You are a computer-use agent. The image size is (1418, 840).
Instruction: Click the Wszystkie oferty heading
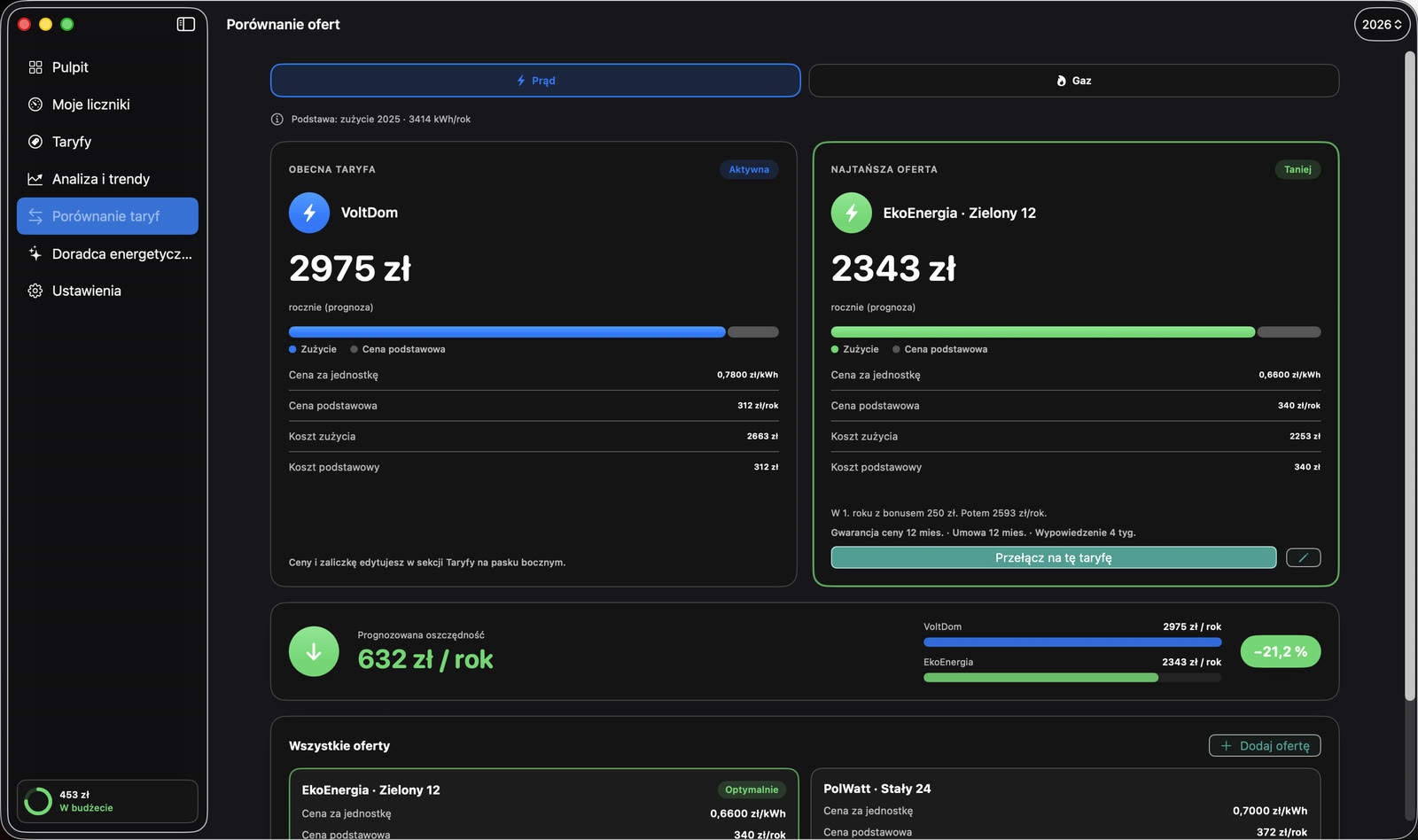(339, 746)
